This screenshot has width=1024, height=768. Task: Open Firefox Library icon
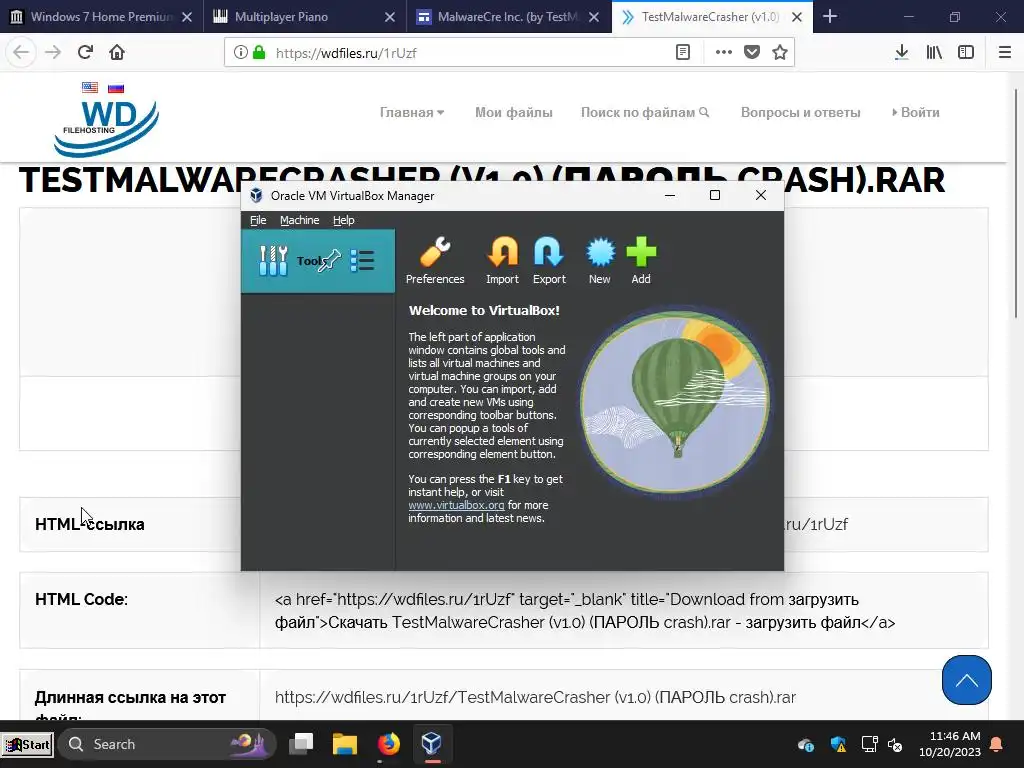pos(934,52)
